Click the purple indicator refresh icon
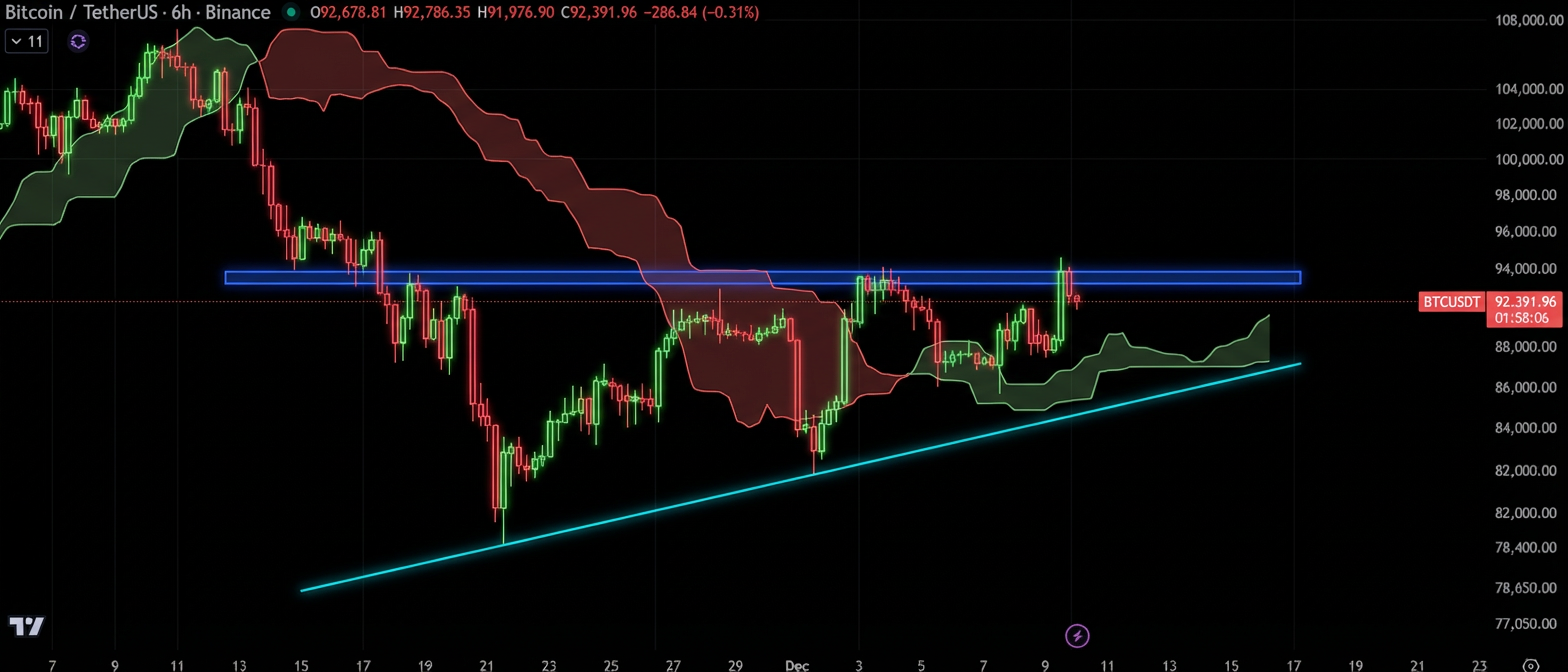The image size is (1568, 672). pyautogui.click(x=78, y=42)
